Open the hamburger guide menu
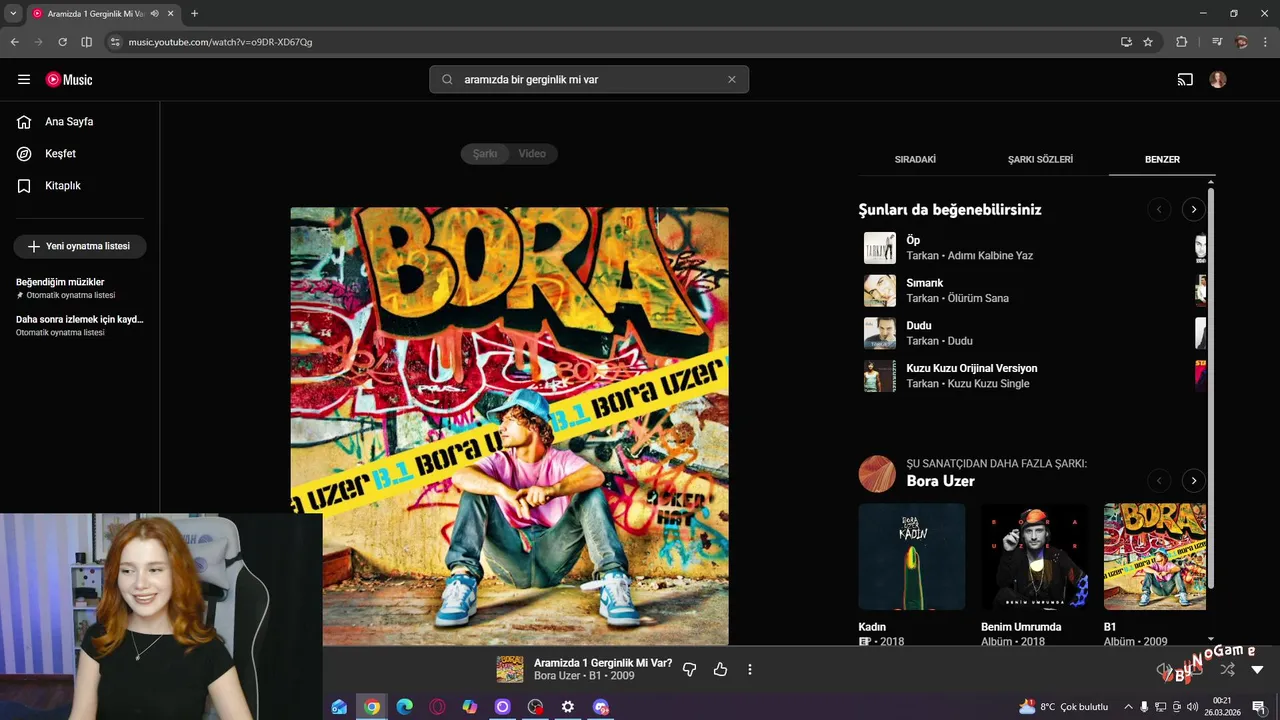 [x=24, y=80]
